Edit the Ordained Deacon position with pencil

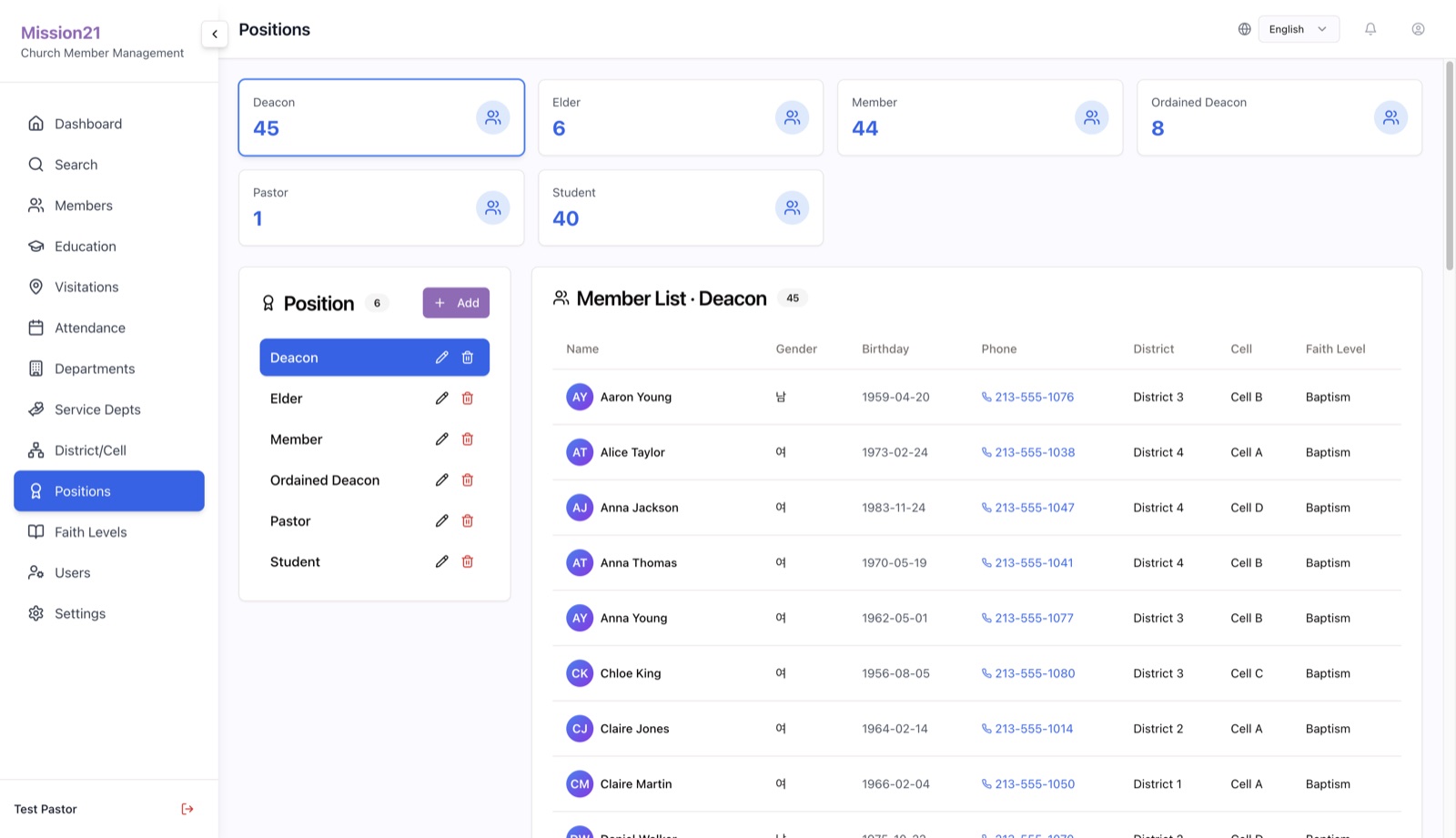point(441,480)
